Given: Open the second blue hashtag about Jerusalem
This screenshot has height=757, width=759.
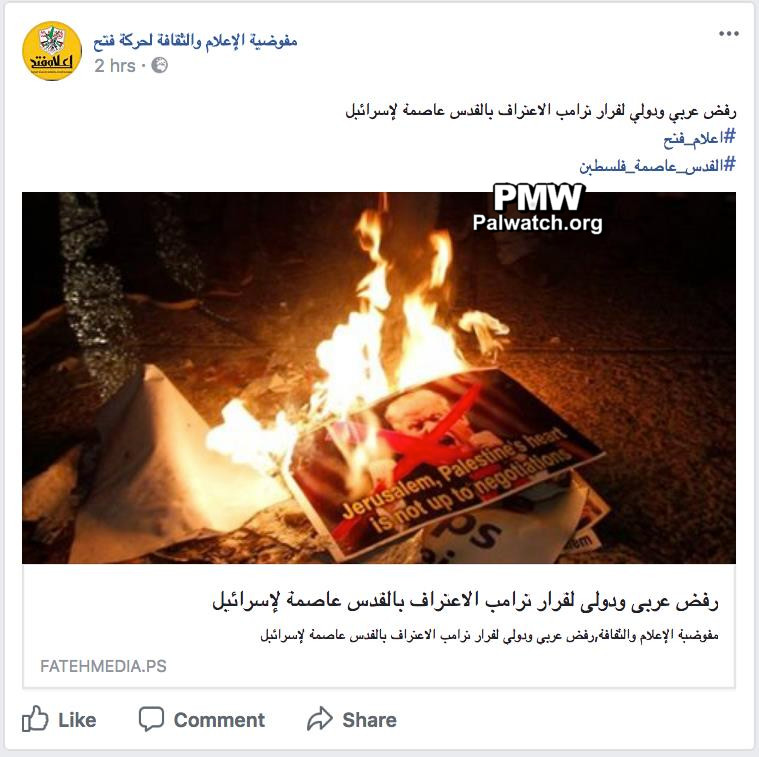Looking at the screenshot, I should [x=657, y=166].
